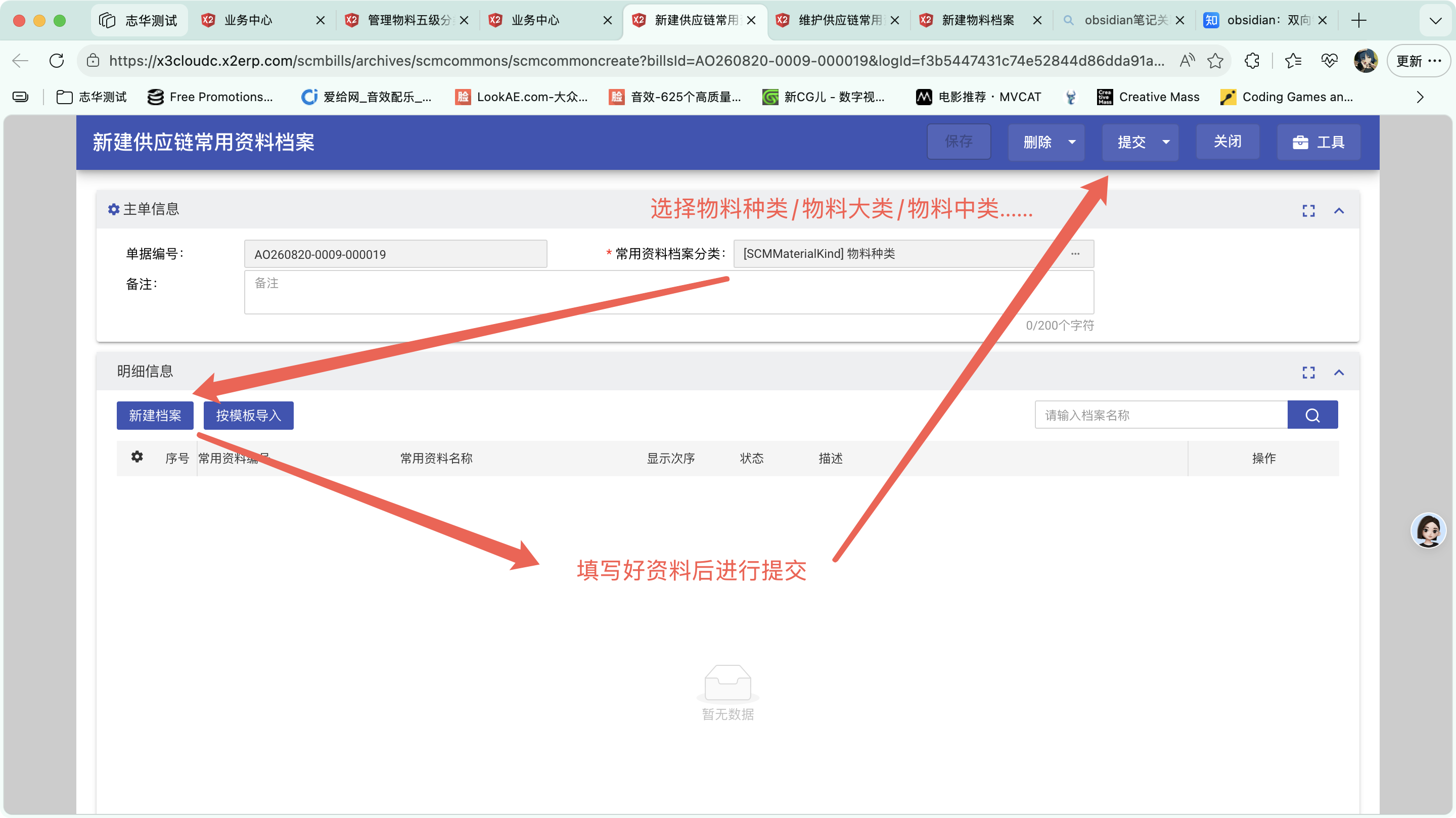Click the 新建档案 button
1456x818 pixels.
click(x=155, y=416)
